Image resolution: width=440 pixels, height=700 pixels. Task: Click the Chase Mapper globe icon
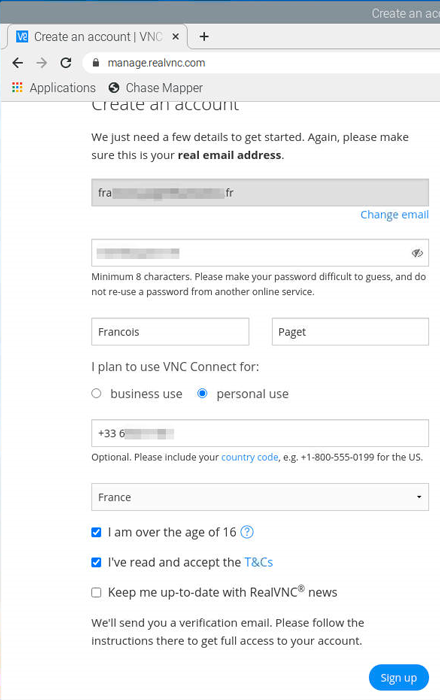(x=114, y=88)
